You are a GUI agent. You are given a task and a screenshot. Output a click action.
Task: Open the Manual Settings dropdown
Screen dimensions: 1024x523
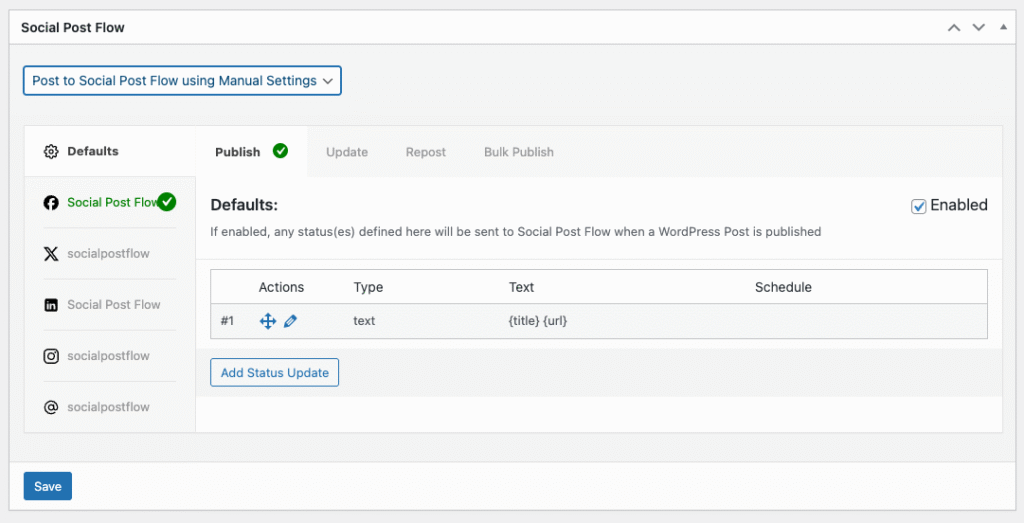[x=182, y=80]
